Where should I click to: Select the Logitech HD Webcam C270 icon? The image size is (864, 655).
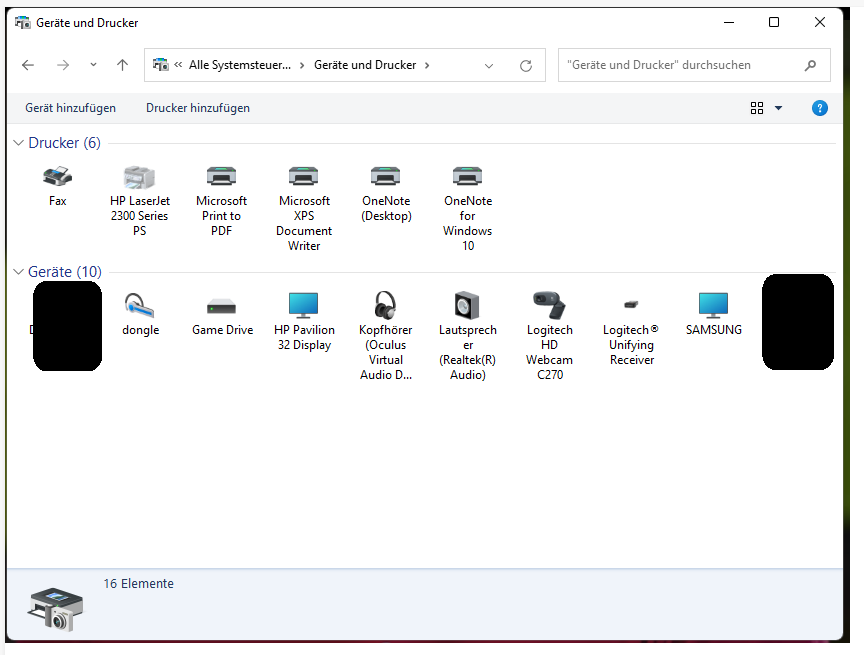click(549, 305)
